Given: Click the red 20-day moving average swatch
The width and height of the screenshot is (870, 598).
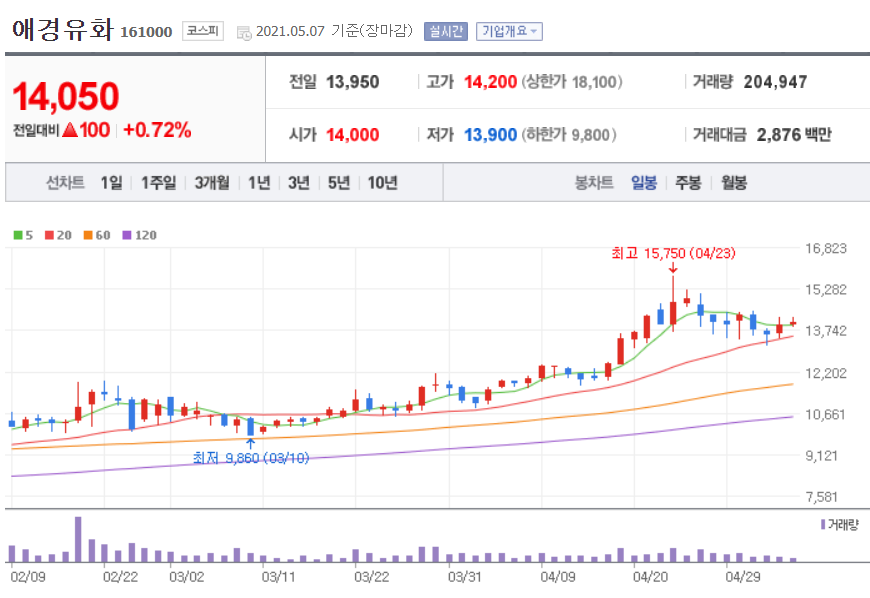Looking at the screenshot, I should pyautogui.click(x=49, y=235).
